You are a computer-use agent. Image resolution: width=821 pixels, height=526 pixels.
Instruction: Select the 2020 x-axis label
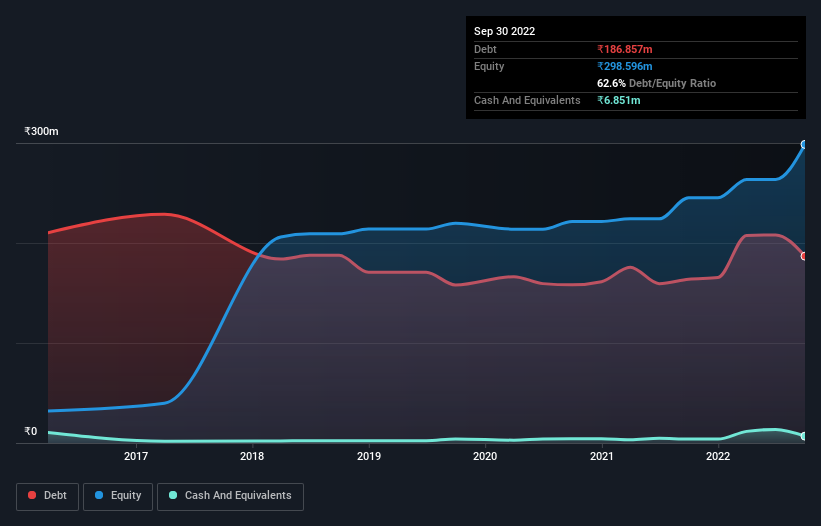tap(485, 456)
